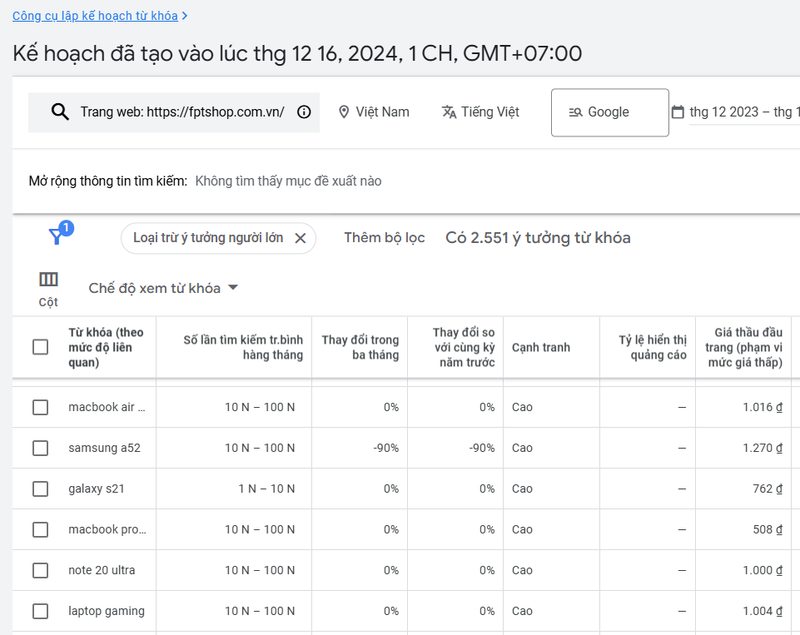Sort by Giá thầu đầu trang (phạm vi mức giá thấp)
This screenshot has height=635, width=800.
[744, 347]
